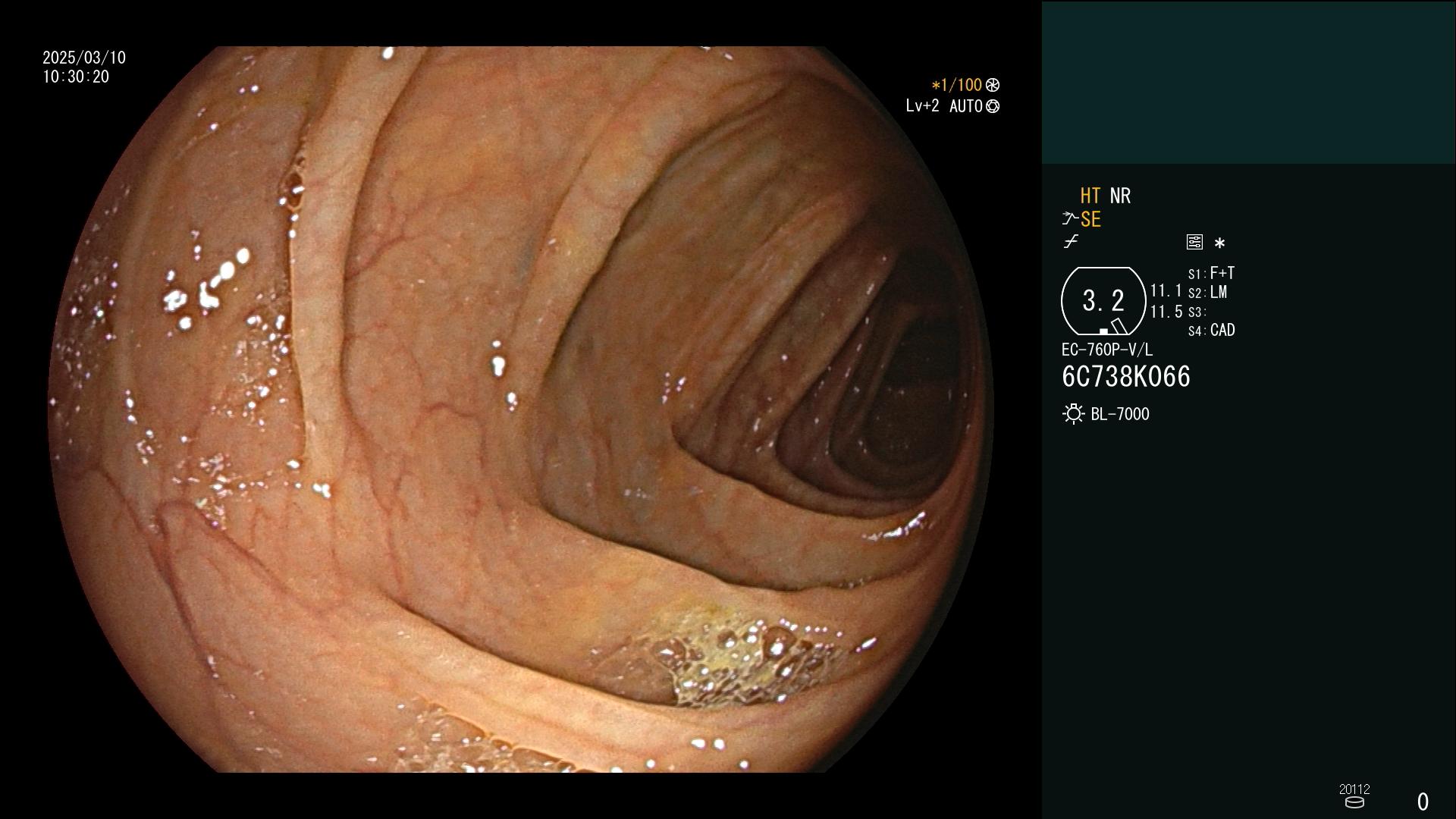Click the *1/100 shutter speed value
This screenshot has height=819, width=1456.
[x=956, y=85]
